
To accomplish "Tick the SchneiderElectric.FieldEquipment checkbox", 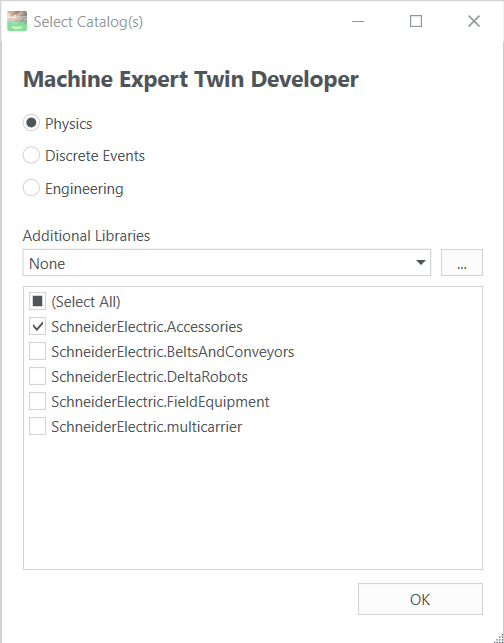I will [x=37, y=402].
